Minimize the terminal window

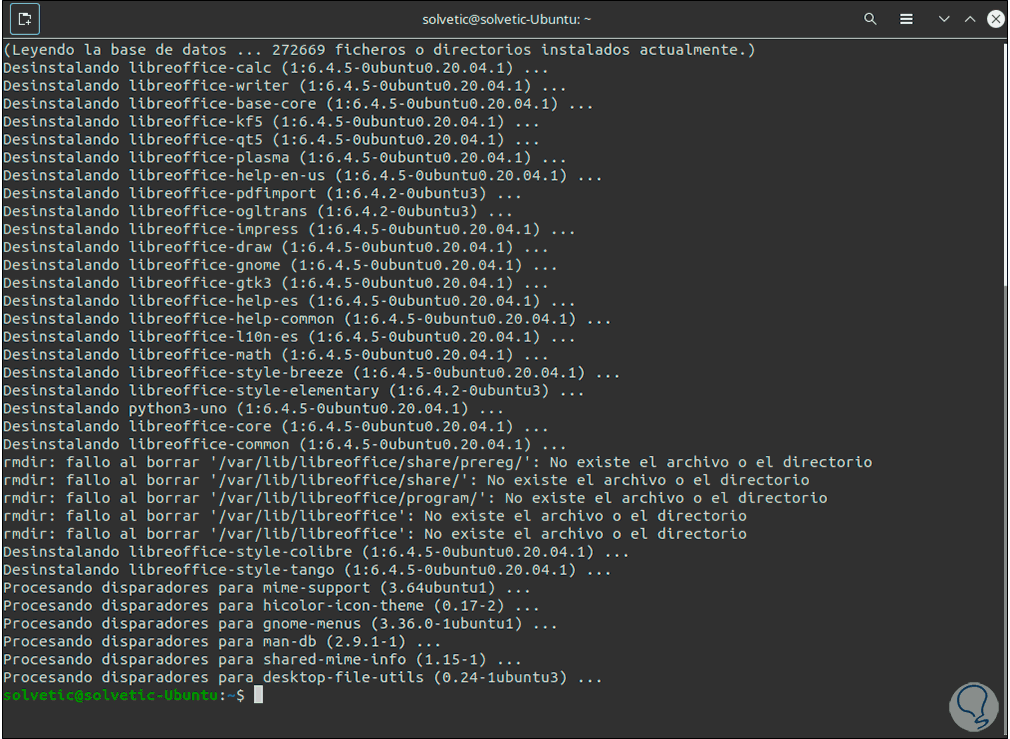click(943, 19)
